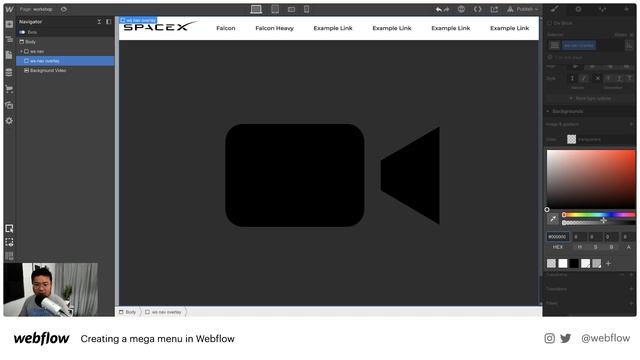
Task: Open the Publish dropdown
Action: [x=523, y=9]
